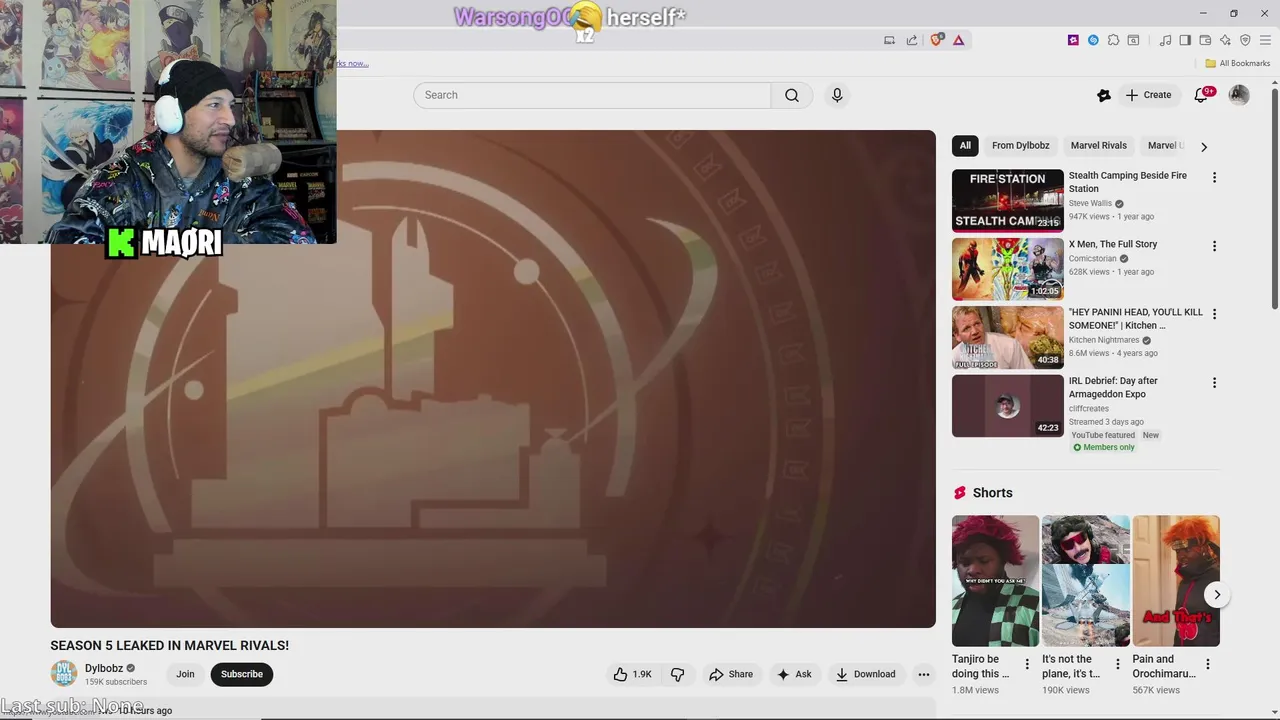Click Steve Wallis channel name
The image size is (1280, 720).
[x=1090, y=203]
